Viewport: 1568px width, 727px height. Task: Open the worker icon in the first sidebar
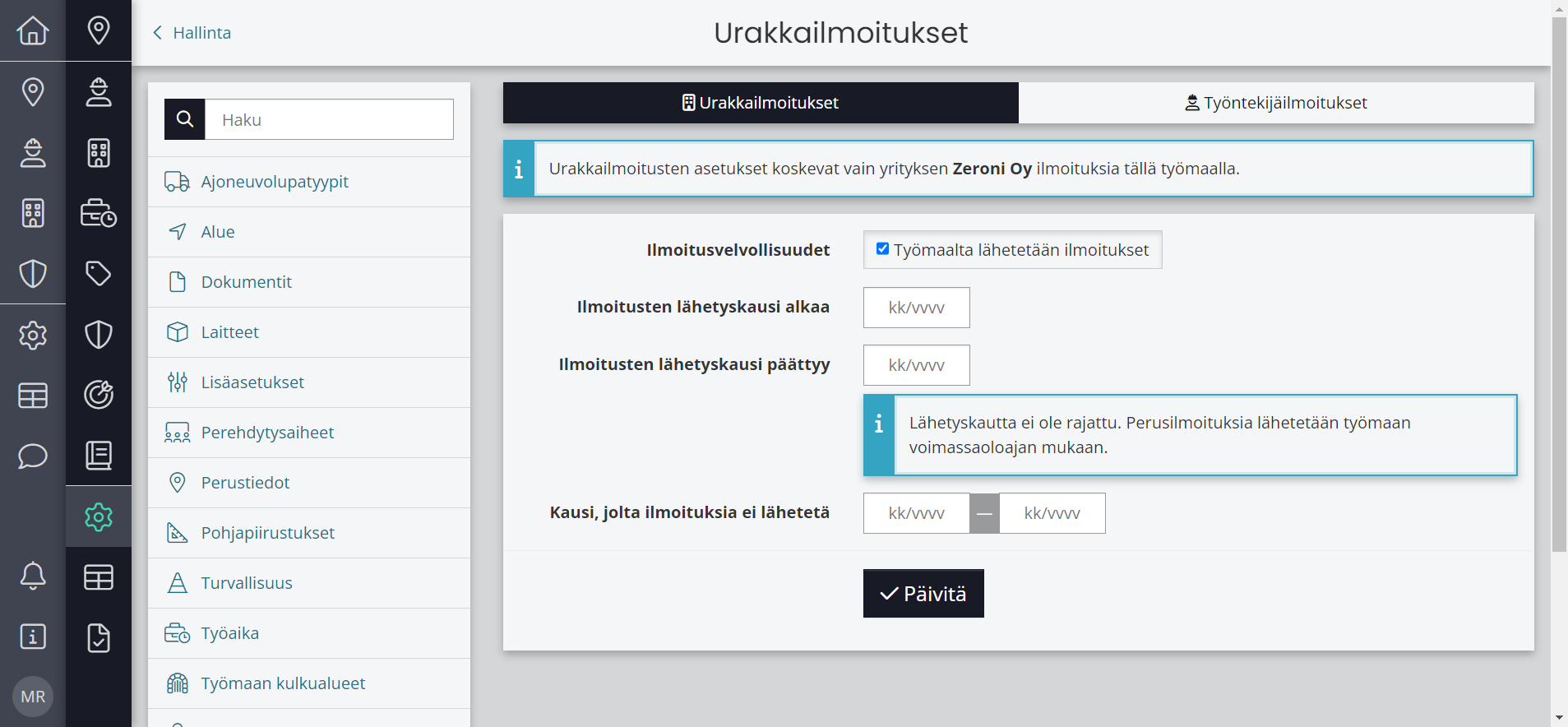pyautogui.click(x=33, y=152)
